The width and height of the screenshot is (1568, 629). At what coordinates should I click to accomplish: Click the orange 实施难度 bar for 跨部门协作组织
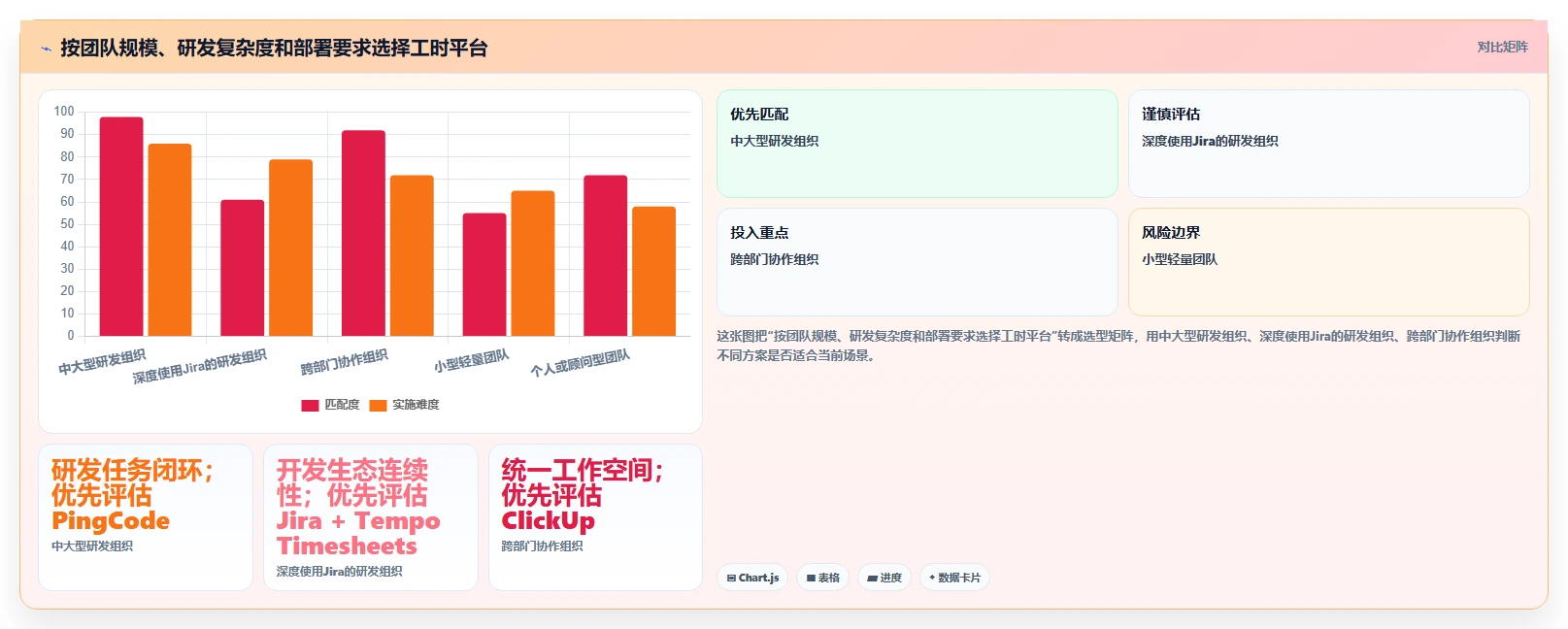pos(412,255)
